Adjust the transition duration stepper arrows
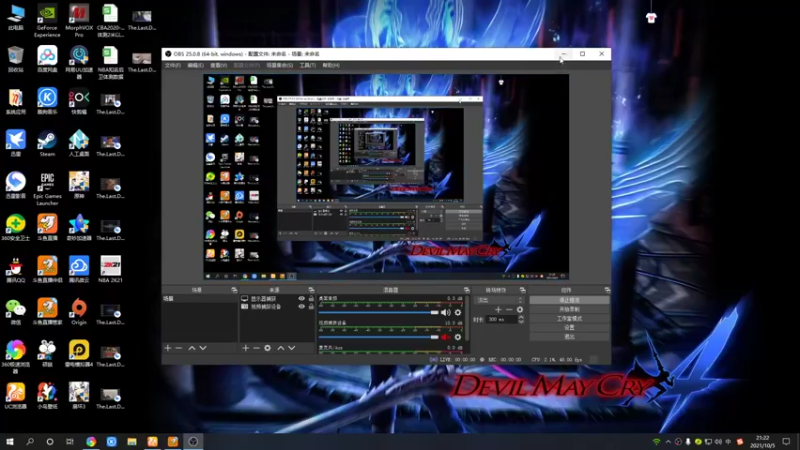800x450 pixels. pos(521,319)
